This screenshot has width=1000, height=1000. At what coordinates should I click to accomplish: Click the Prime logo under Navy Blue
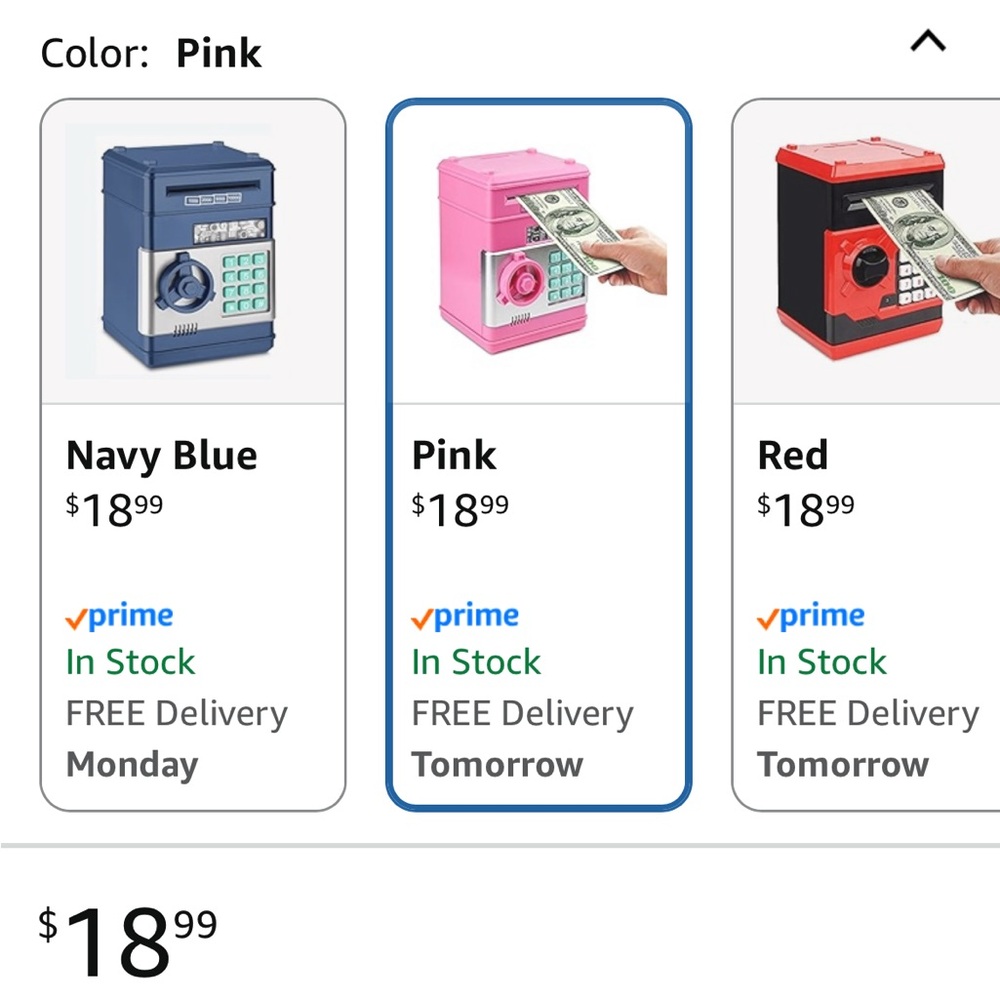(120, 617)
